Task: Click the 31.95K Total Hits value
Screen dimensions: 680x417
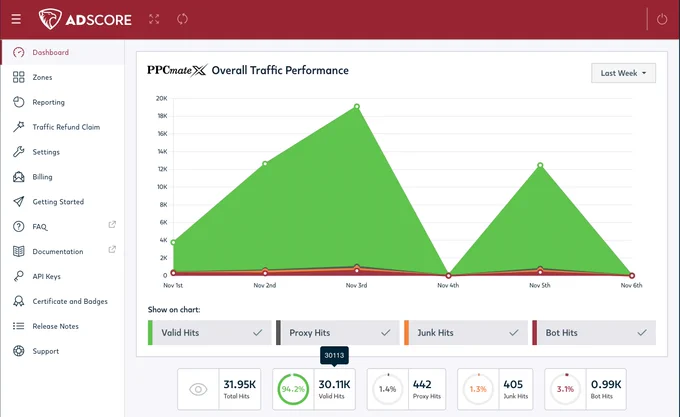Action: tap(239, 384)
